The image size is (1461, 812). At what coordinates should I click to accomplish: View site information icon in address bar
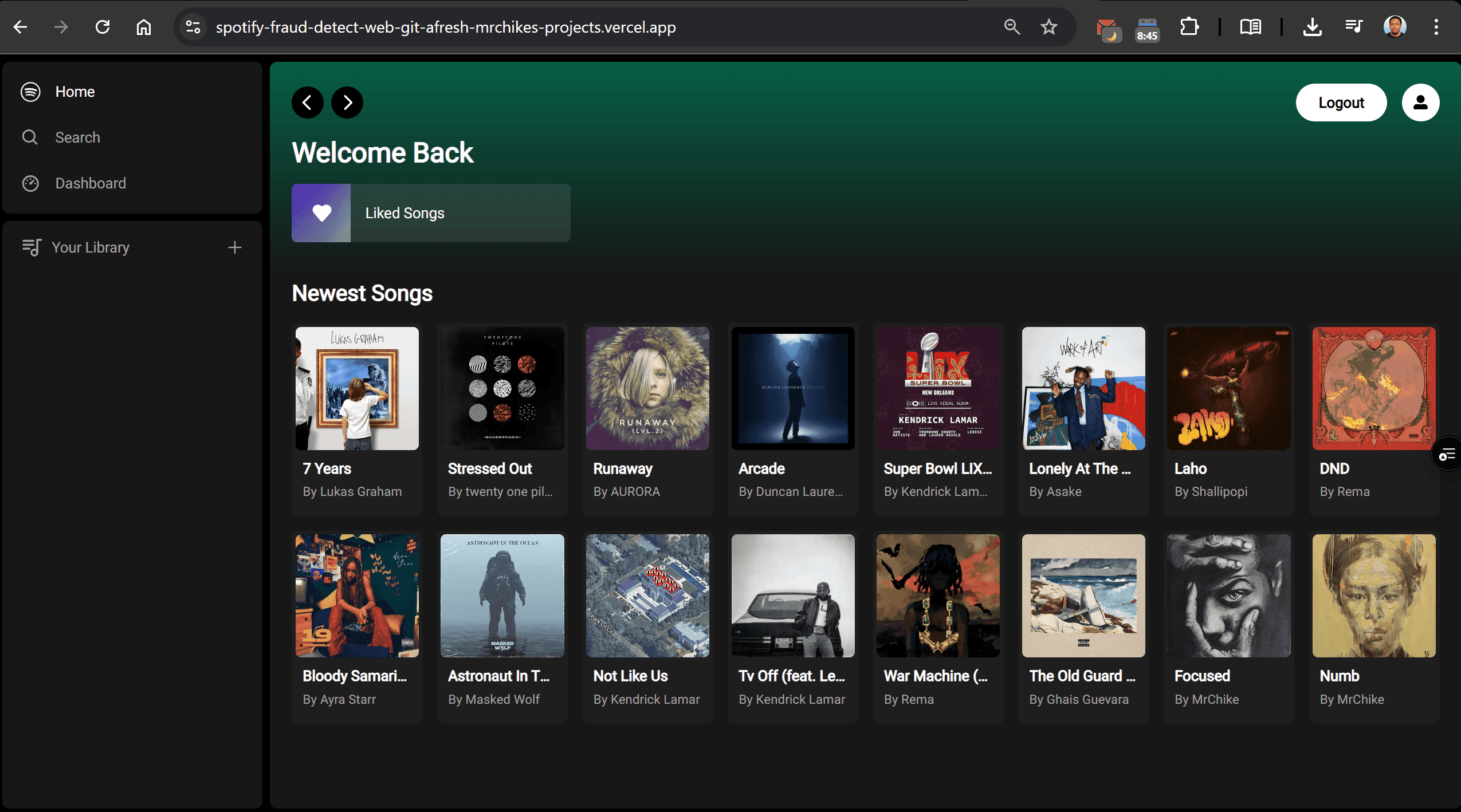coord(193,27)
